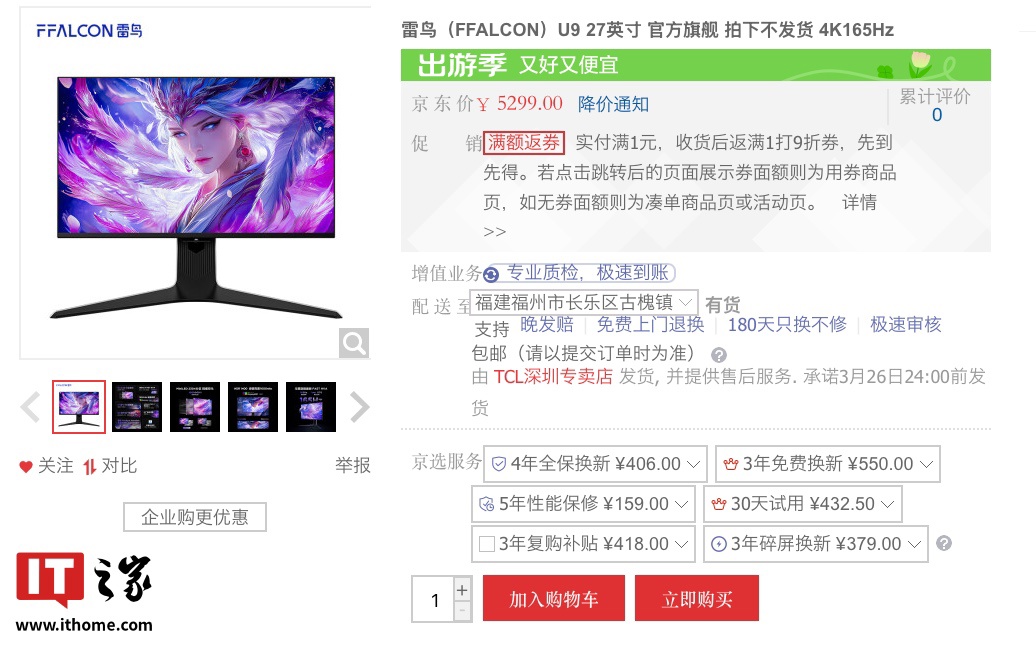1036x646 pixels.
Task: Expand the 4年全保换新 ¥406.00 dropdown
Action: [x=595, y=464]
